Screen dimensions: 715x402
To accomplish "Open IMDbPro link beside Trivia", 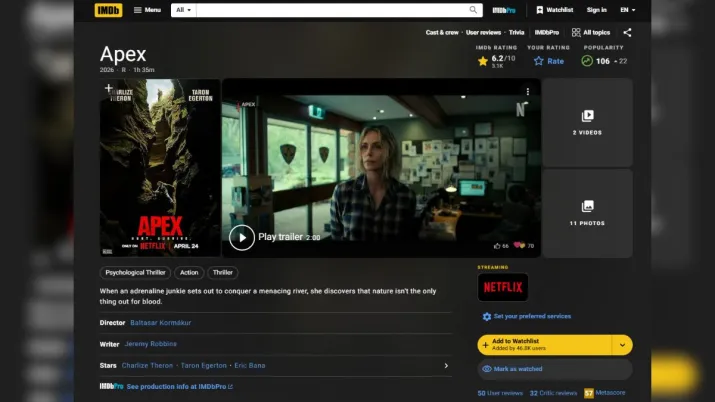I will (547, 32).
